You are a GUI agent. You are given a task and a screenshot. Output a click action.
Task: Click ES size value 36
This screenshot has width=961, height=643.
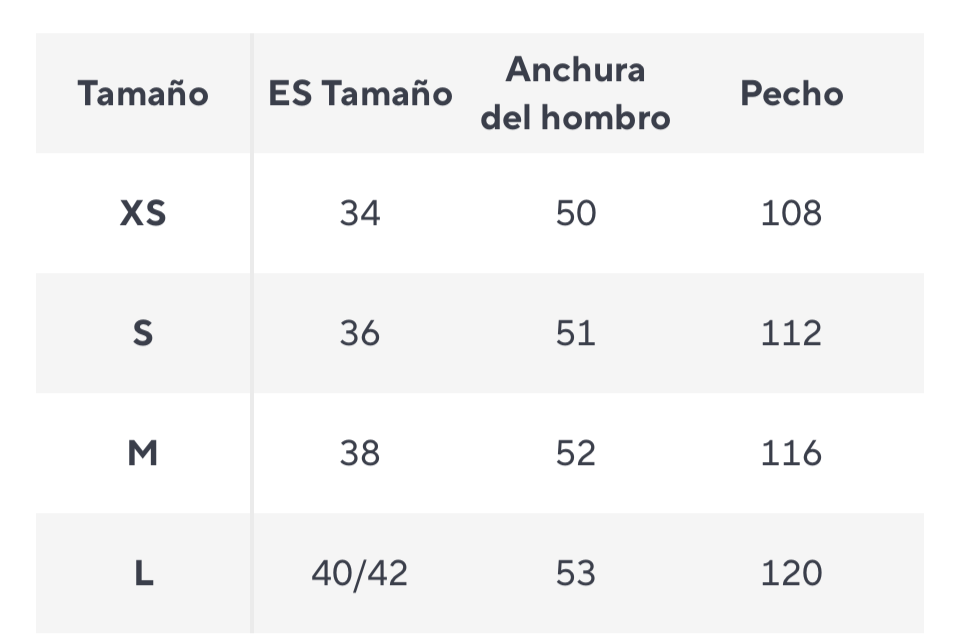(360, 333)
